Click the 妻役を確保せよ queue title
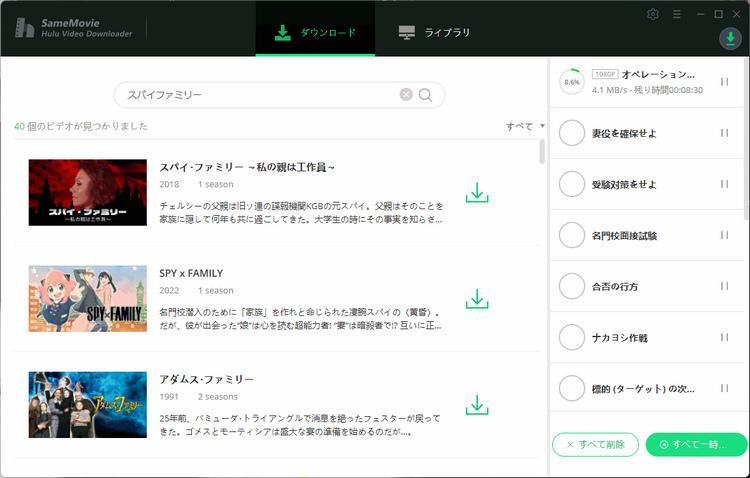 point(624,133)
